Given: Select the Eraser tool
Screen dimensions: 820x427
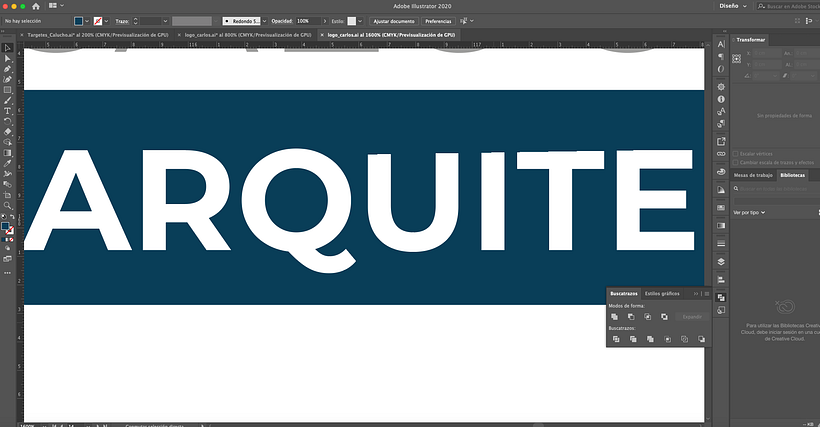Looking at the screenshot, I should coord(7,132).
